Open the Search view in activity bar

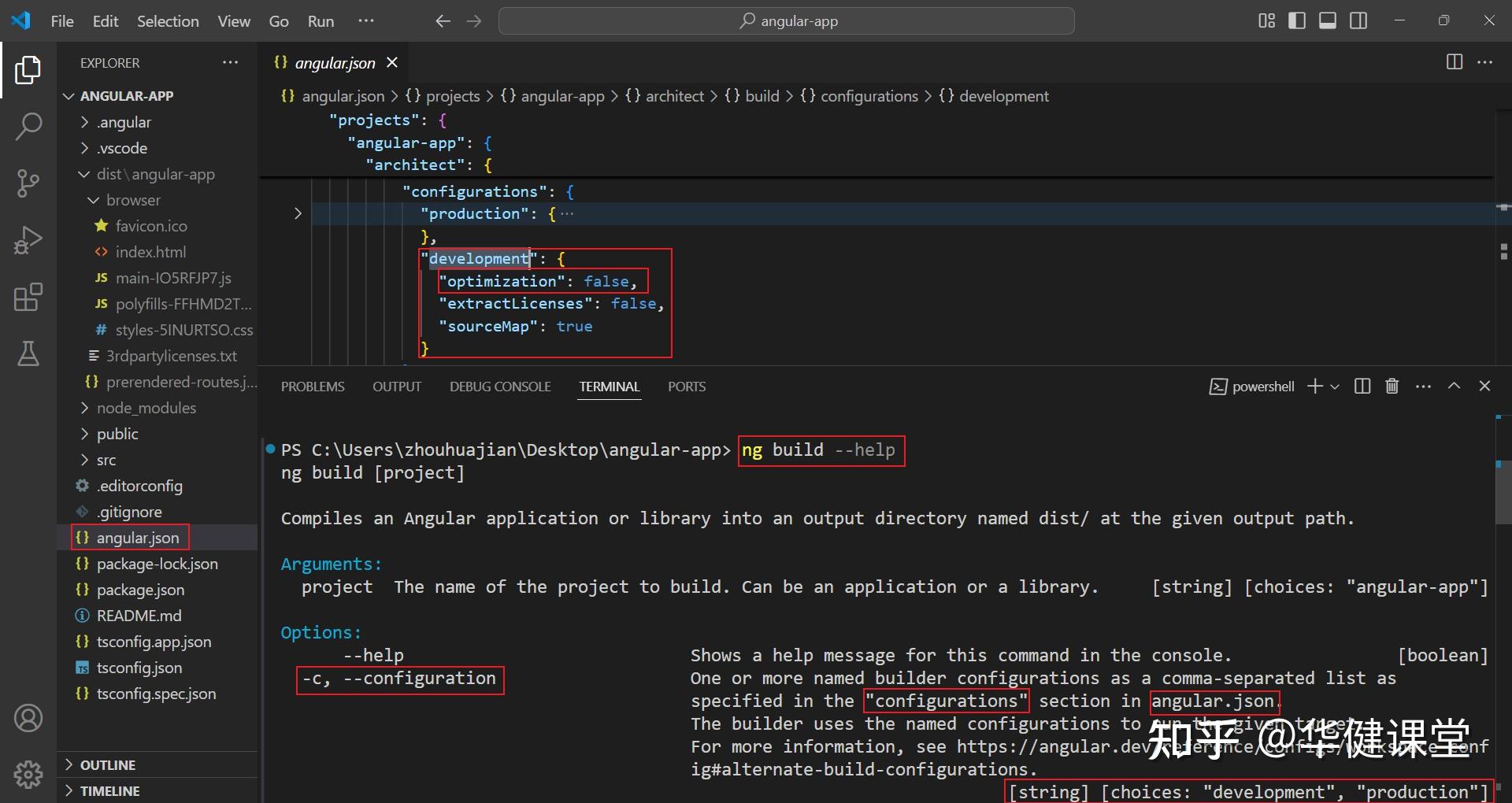pyautogui.click(x=28, y=127)
